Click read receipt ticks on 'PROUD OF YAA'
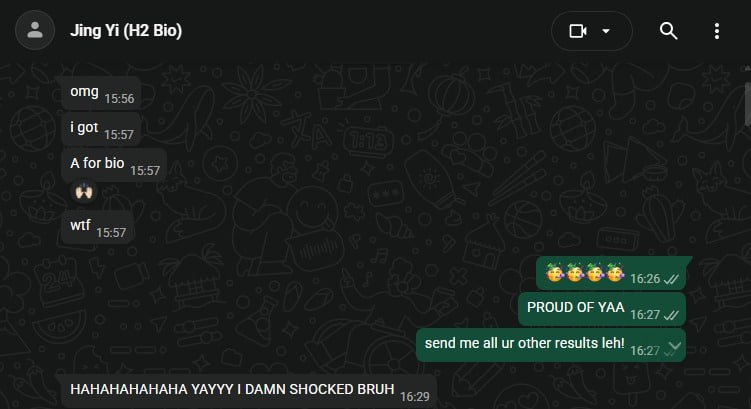The image size is (751, 409). pos(671,315)
